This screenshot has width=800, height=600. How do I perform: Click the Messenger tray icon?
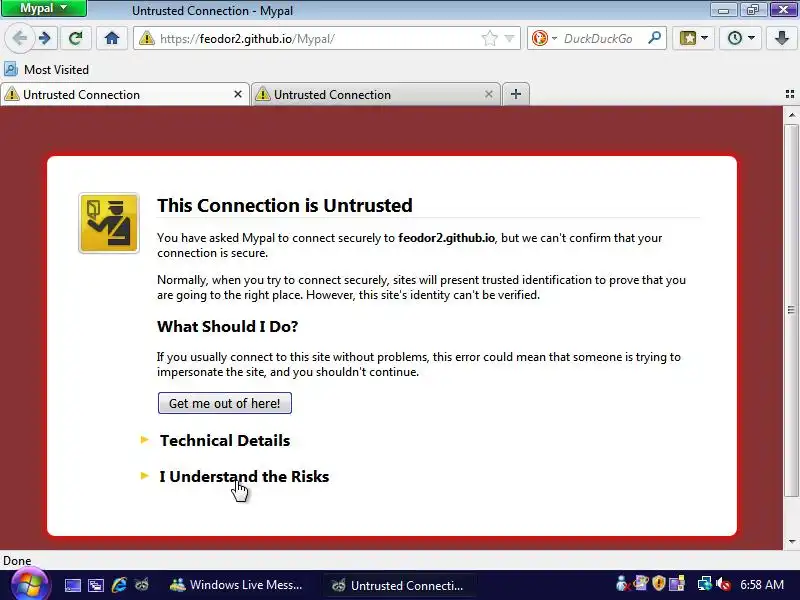622,583
